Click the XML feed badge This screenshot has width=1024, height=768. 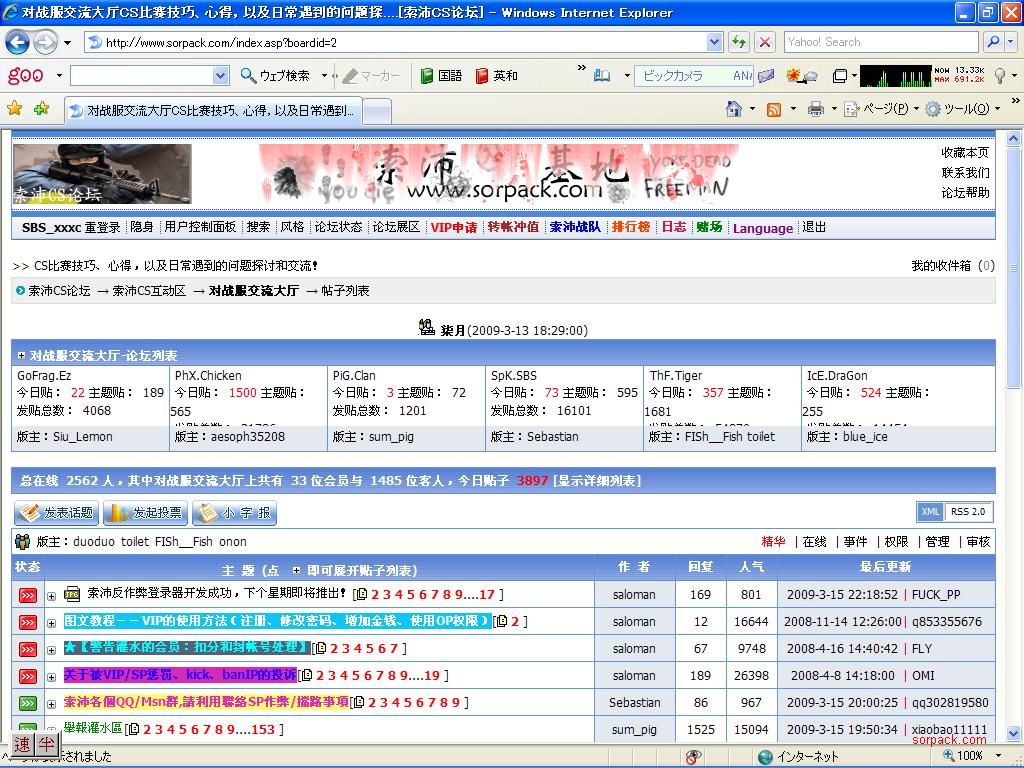coord(930,512)
